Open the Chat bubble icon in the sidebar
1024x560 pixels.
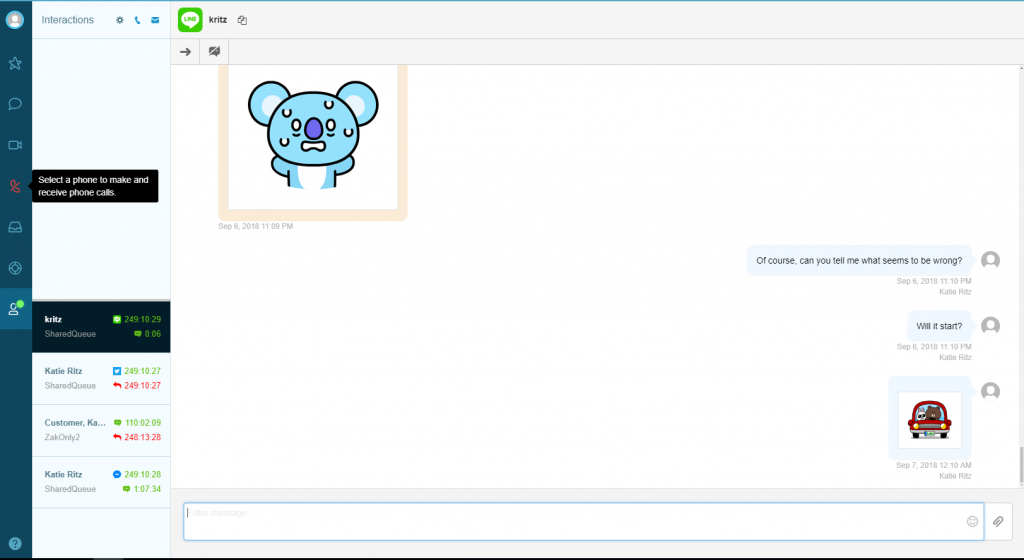[x=15, y=104]
